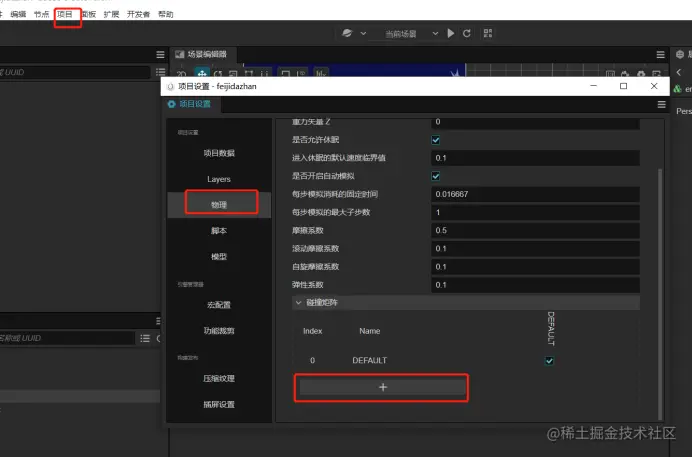The height and width of the screenshot is (457, 692).
Task: Toggle DEFAULT collision matrix checkbox
Action: (x=549, y=361)
